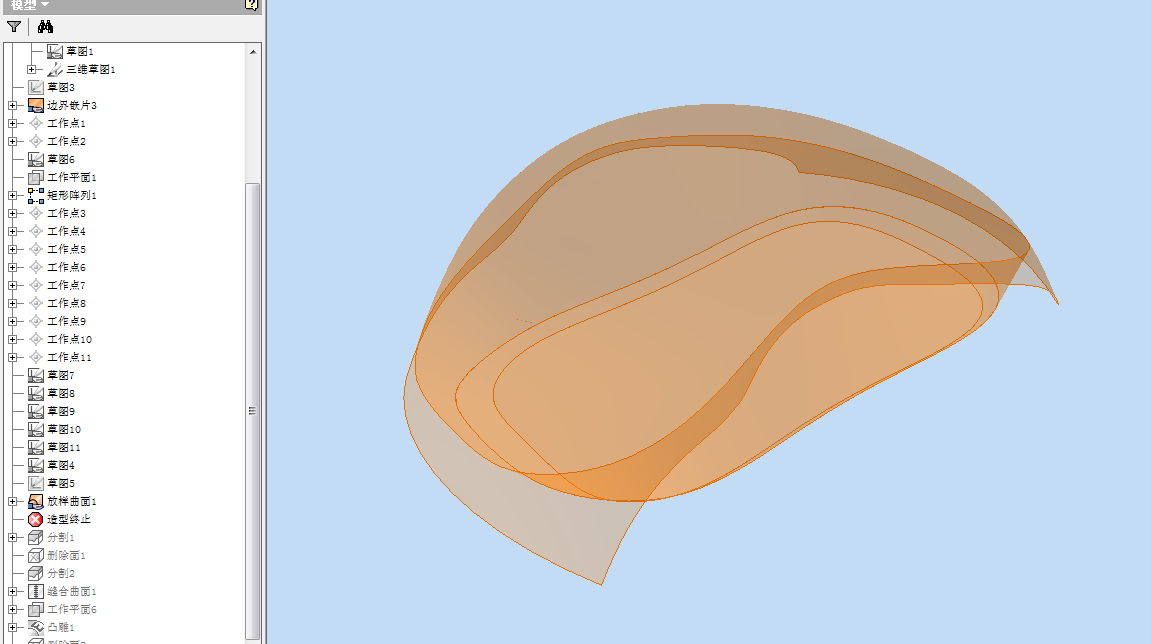
Task: Expand the 矩形阵列1 tree node
Action: pos(12,195)
